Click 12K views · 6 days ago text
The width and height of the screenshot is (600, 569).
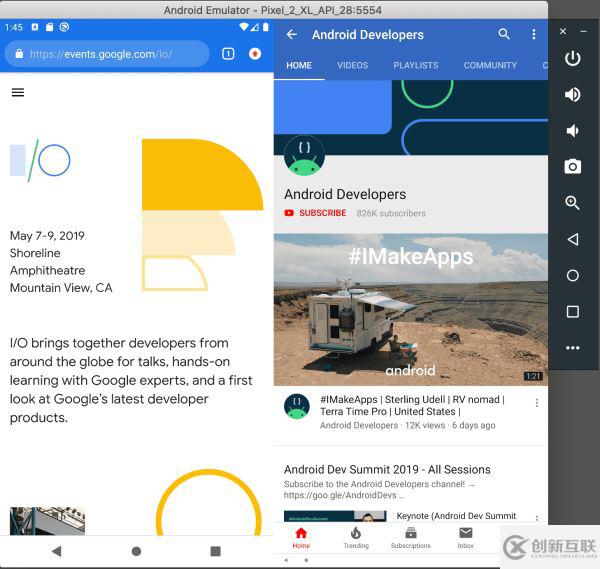click(x=450, y=425)
